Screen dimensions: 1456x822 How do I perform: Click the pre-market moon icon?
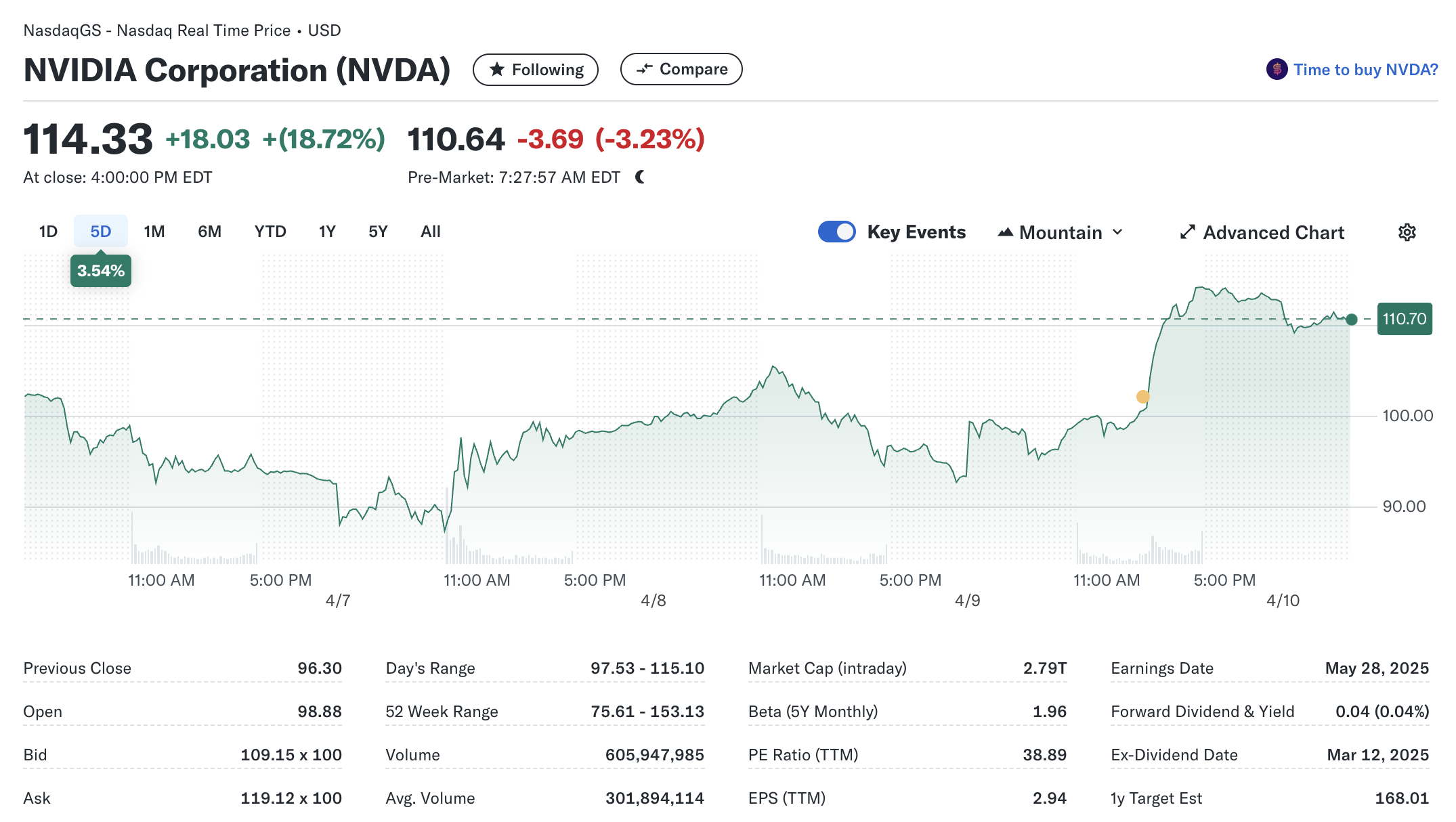coord(641,177)
